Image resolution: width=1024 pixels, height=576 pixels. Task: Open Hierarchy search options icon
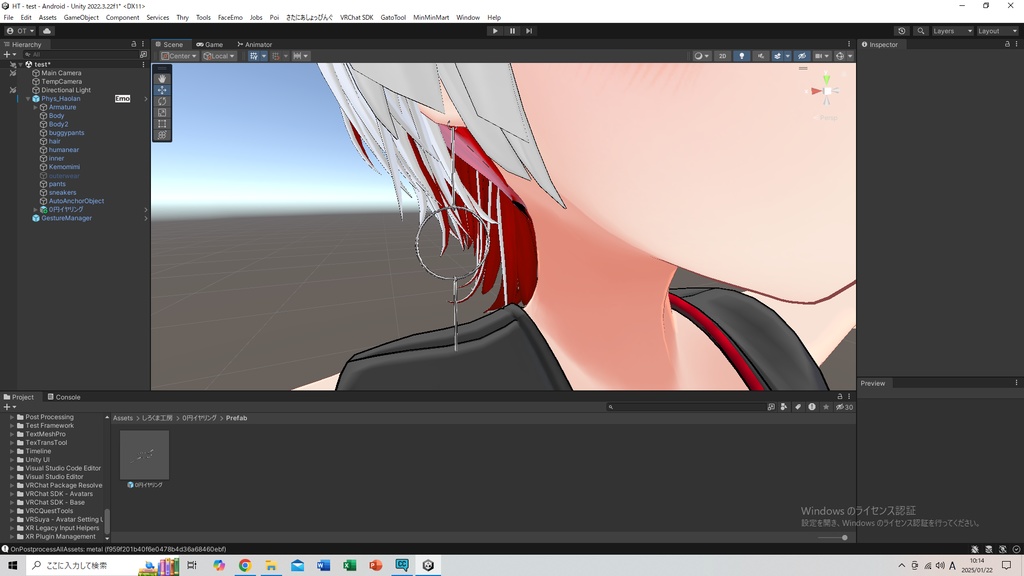click(x=144, y=55)
